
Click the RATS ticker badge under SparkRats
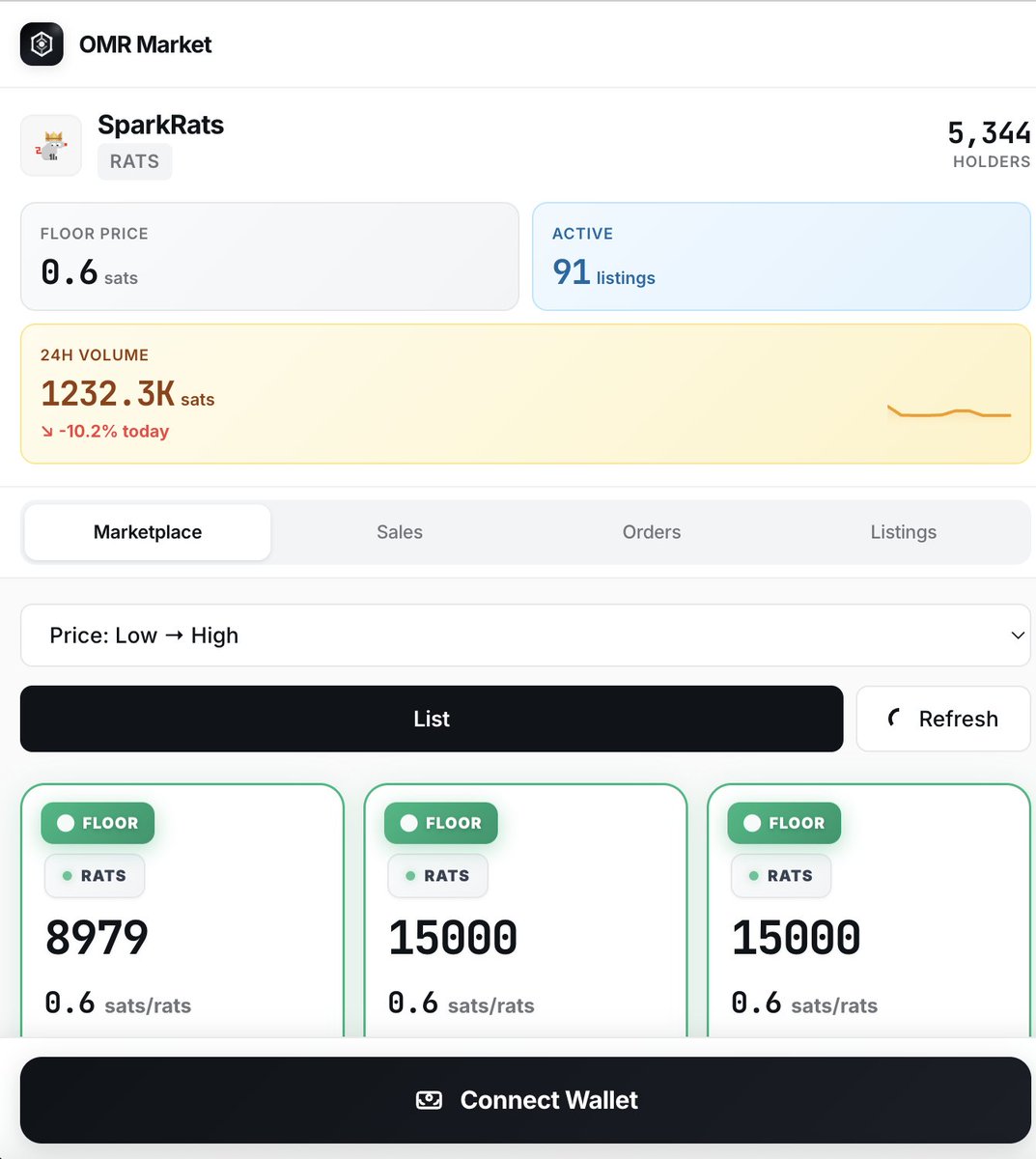click(134, 161)
